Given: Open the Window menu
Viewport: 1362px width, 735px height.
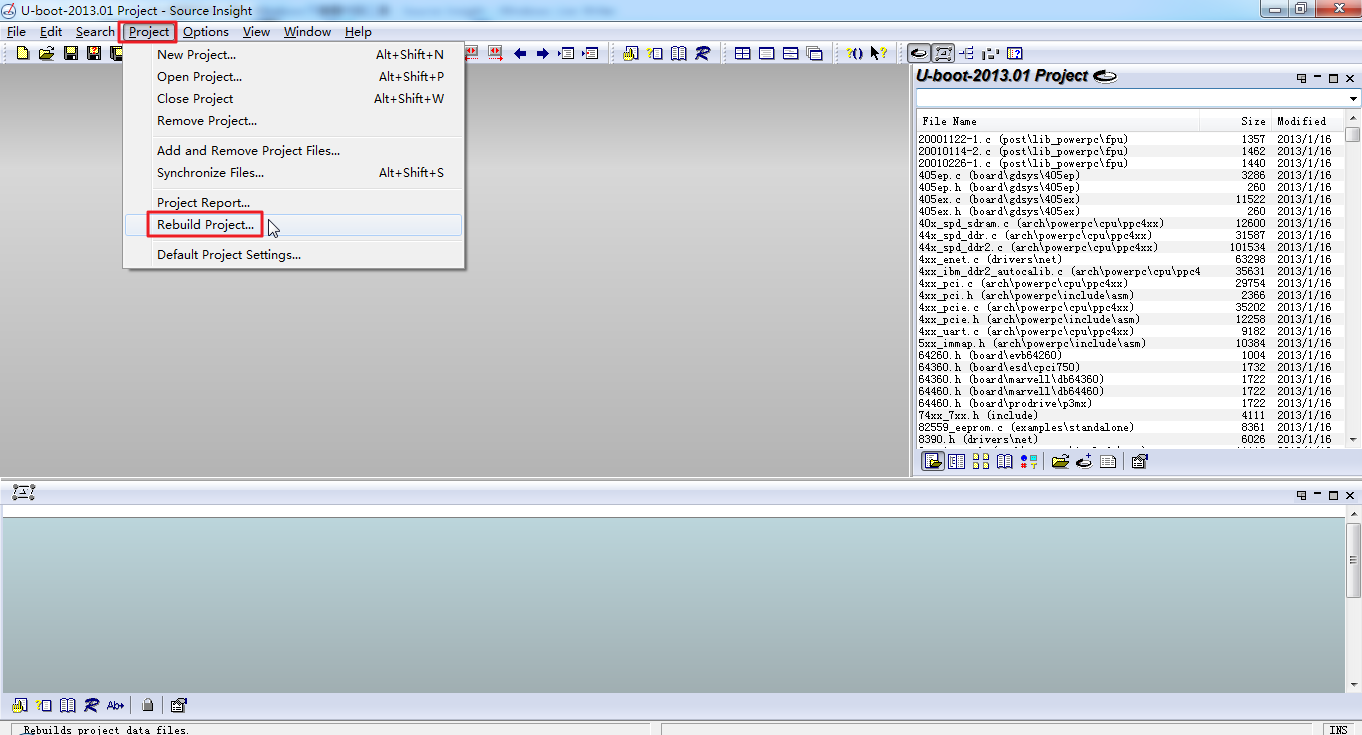Looking at the screenshot, I should point(307,32).
